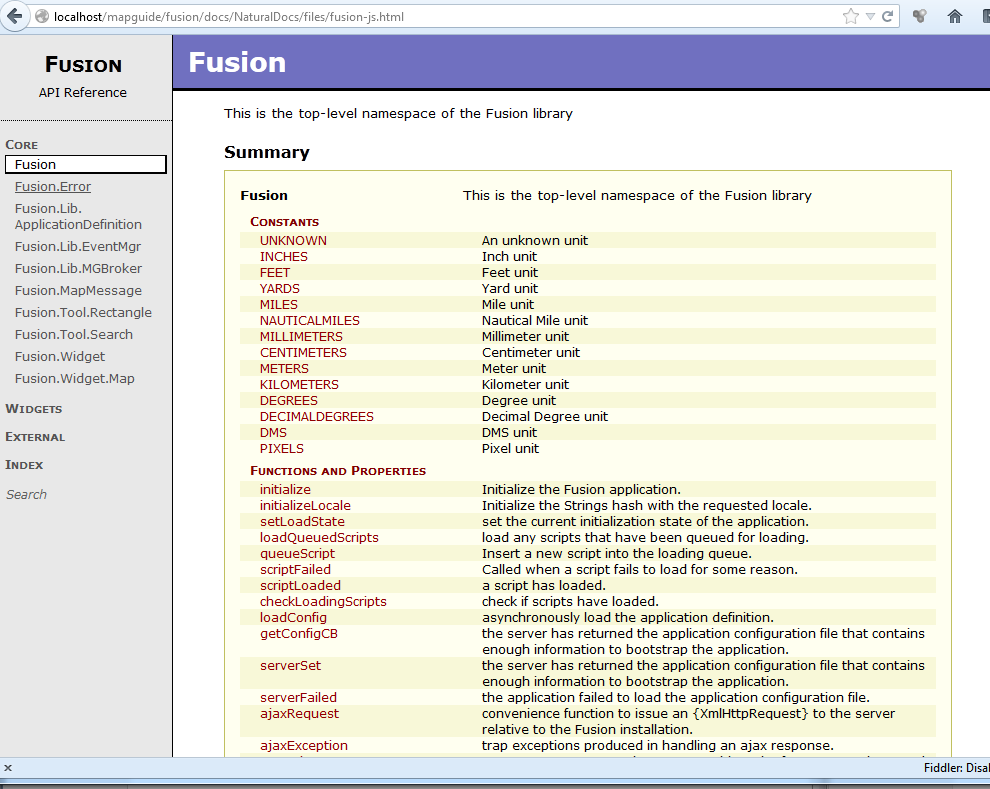Click the 'An unknown unit' description text
Screen dimensions: 990x789
click(x=535, y=240)
